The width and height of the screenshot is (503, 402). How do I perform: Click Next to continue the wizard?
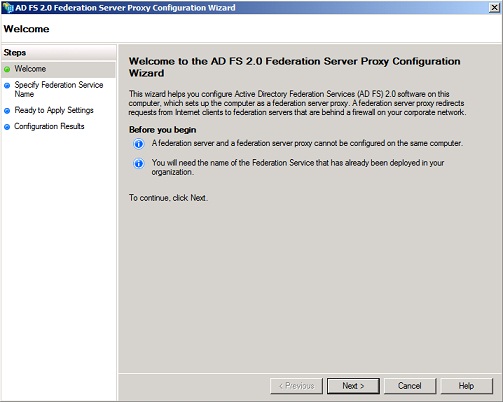(353, 386)
